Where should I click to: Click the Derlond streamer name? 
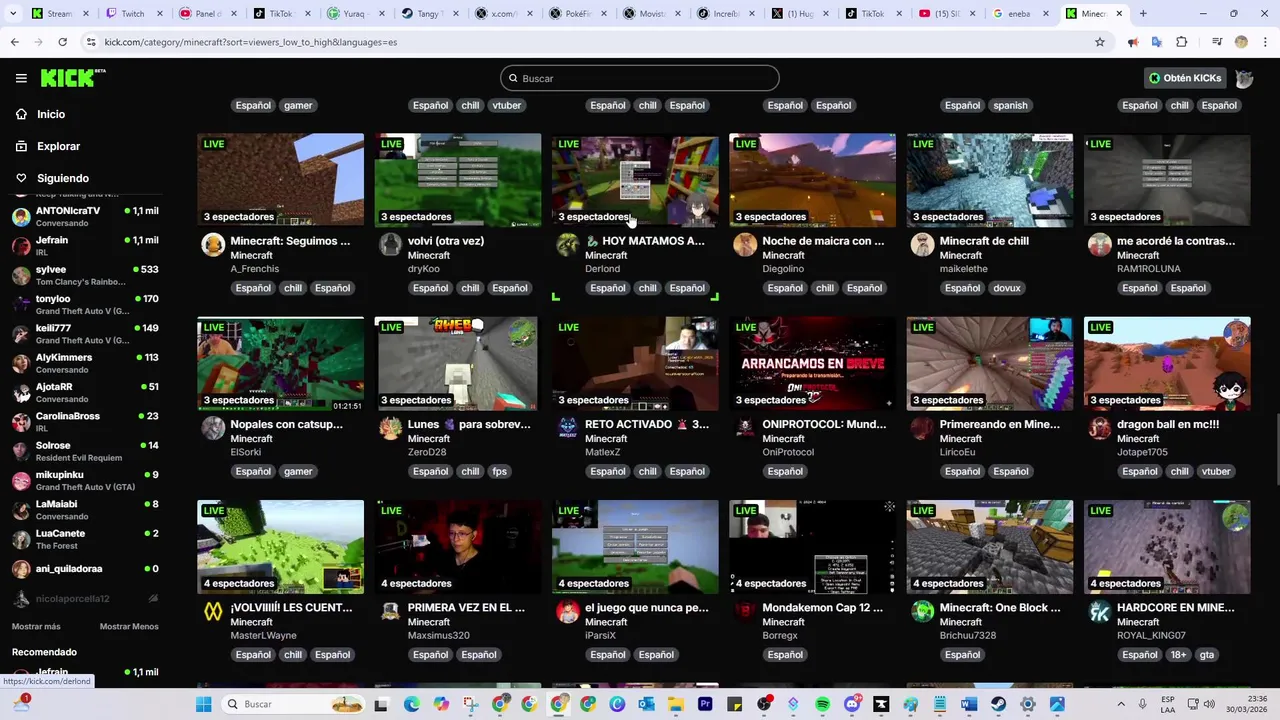(x=602, y=269)
